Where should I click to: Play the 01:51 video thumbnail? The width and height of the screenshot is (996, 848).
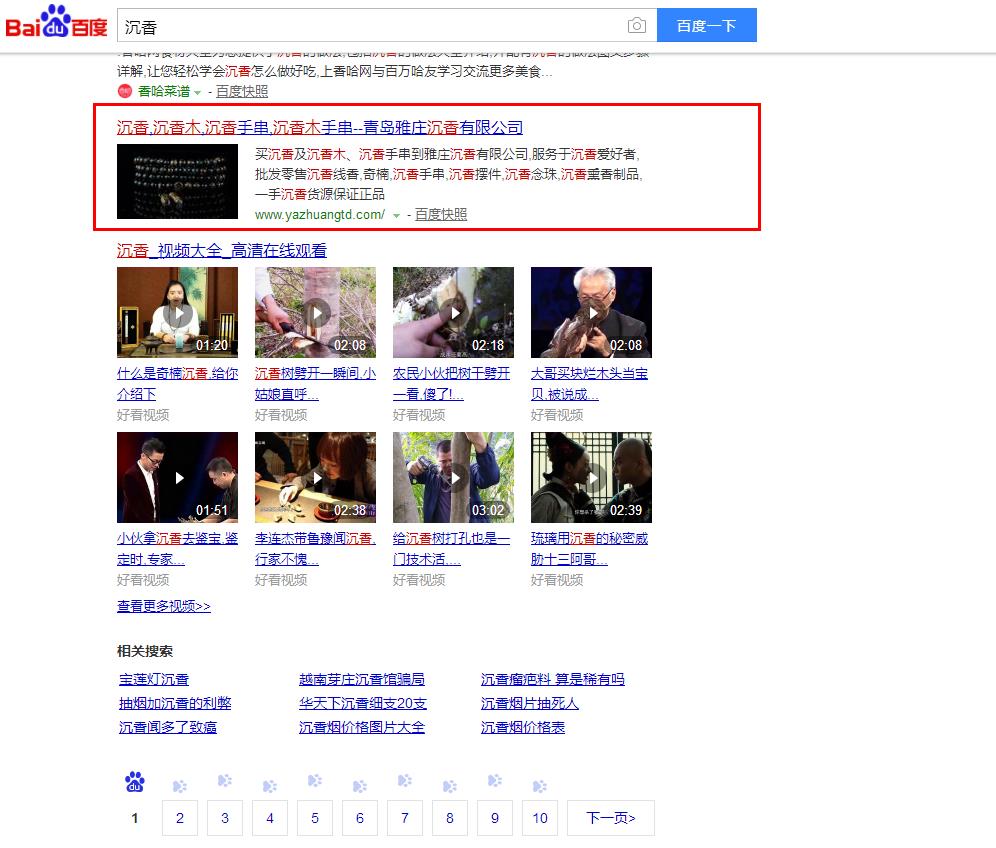point(177,478)
